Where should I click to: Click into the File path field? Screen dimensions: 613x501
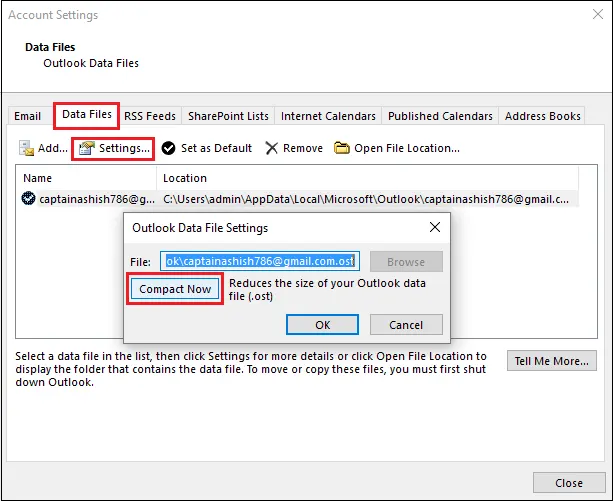pyautogui.click(x=260, y=261)
